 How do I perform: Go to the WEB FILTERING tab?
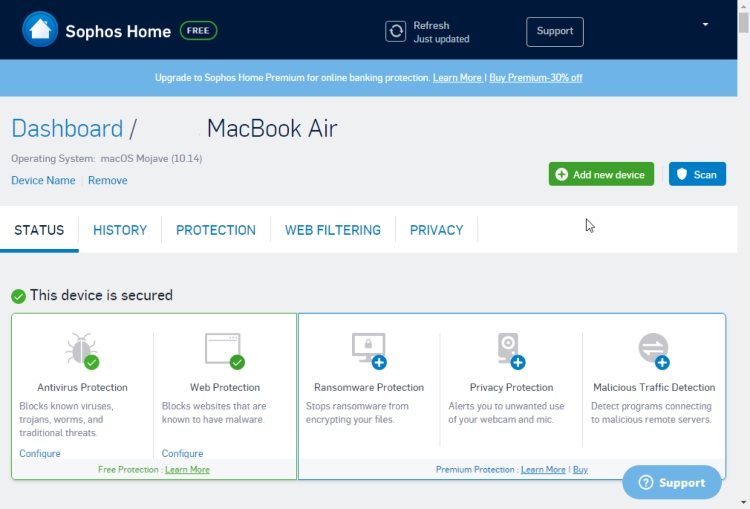(333, 230)
